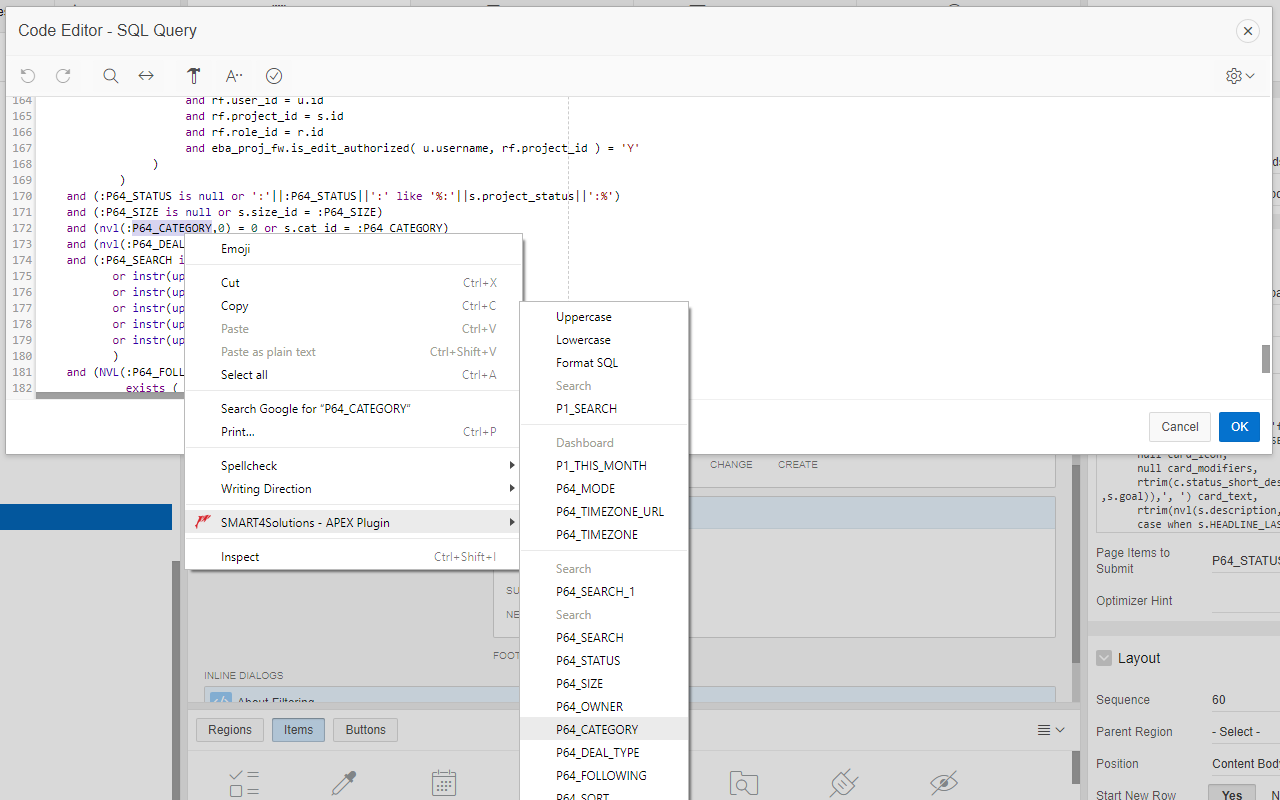Click the code editor vertical scrollbar
1280x800 pixels.
tap(1265, 358)
